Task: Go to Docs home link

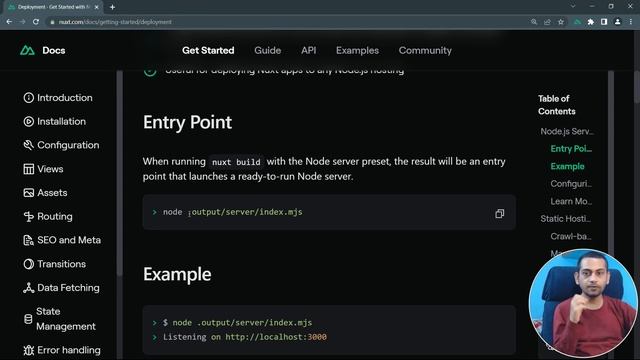Action: click(x=54, y=50)
